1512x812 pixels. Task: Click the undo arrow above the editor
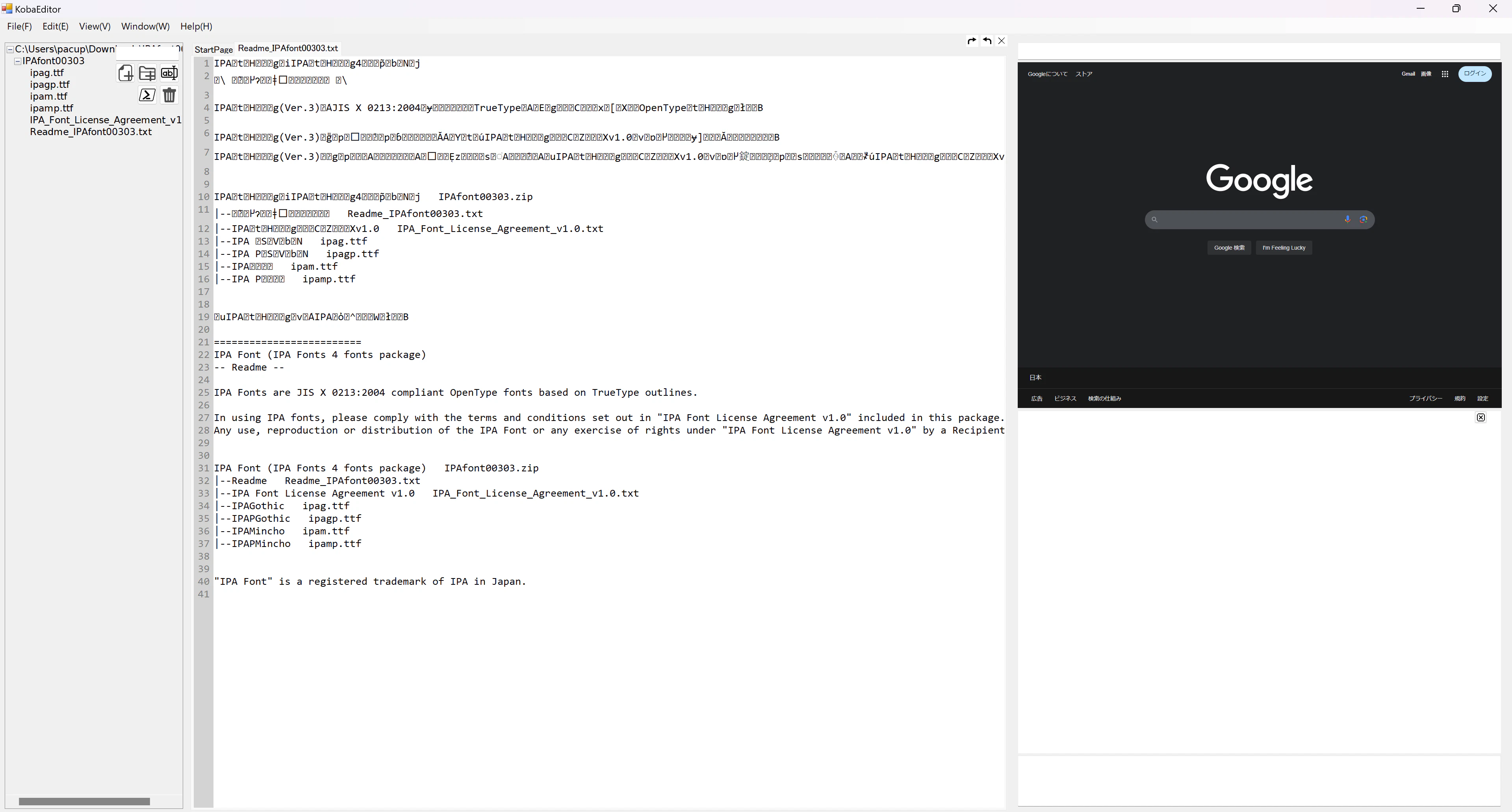point(987,41)
